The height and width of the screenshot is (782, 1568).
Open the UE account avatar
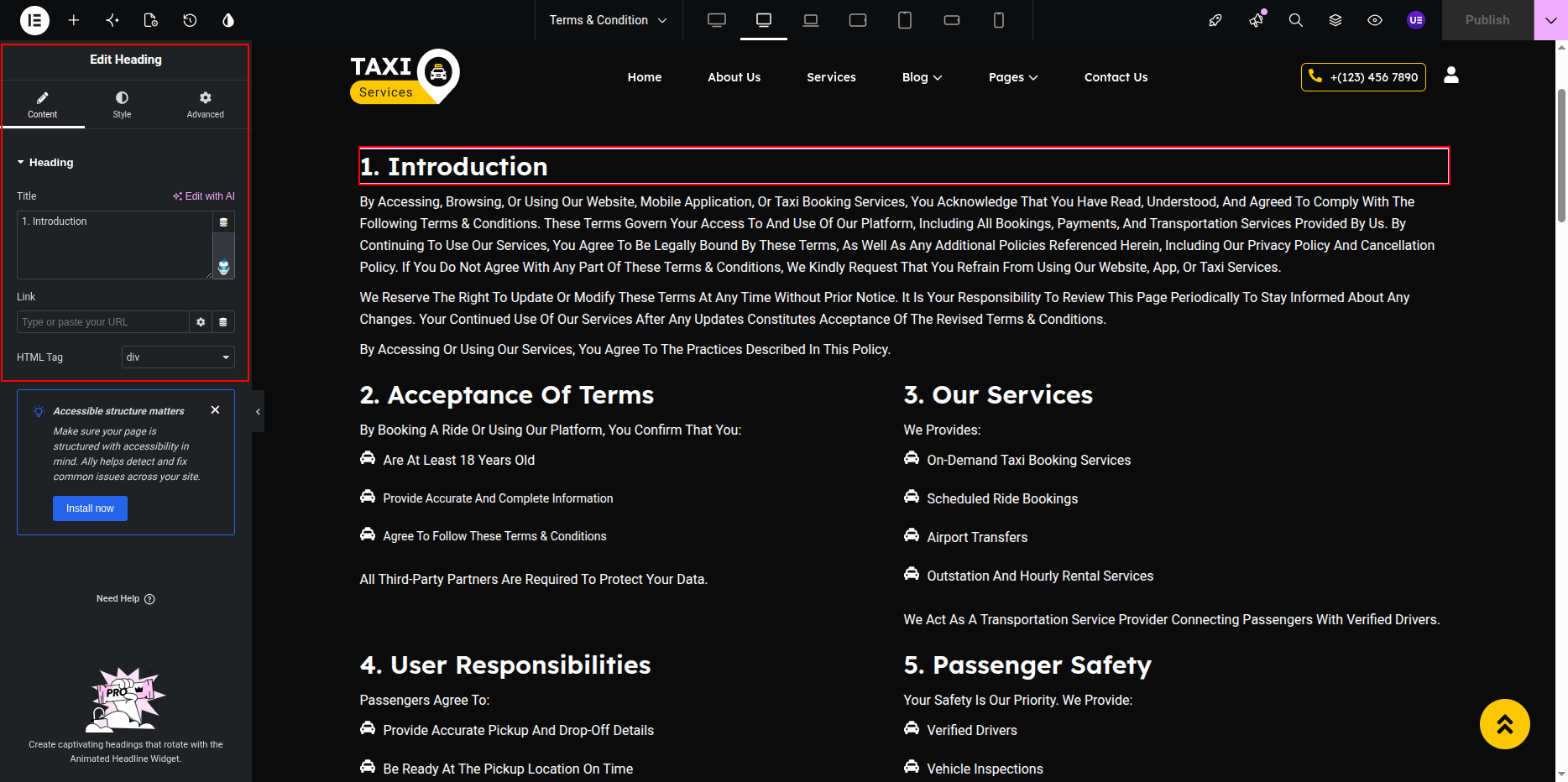[x=1416, y=20]
